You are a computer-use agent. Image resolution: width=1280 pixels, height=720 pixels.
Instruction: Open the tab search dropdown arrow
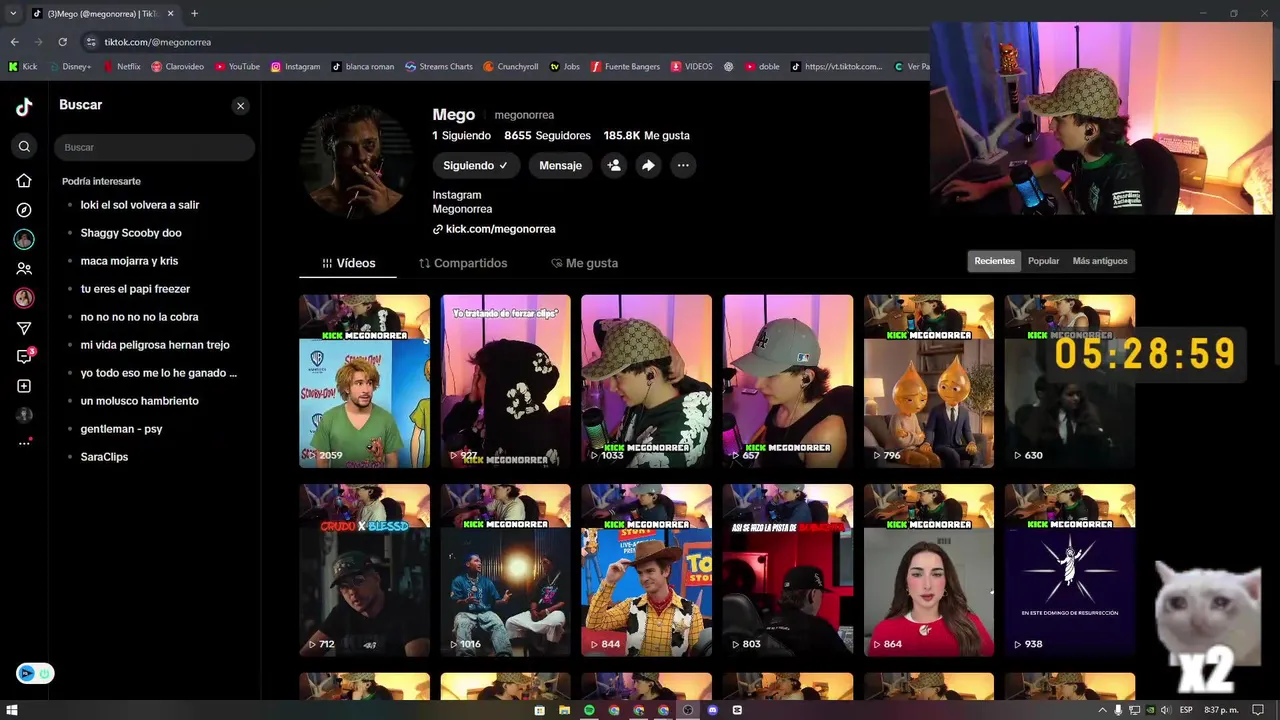tap(13, 14)
